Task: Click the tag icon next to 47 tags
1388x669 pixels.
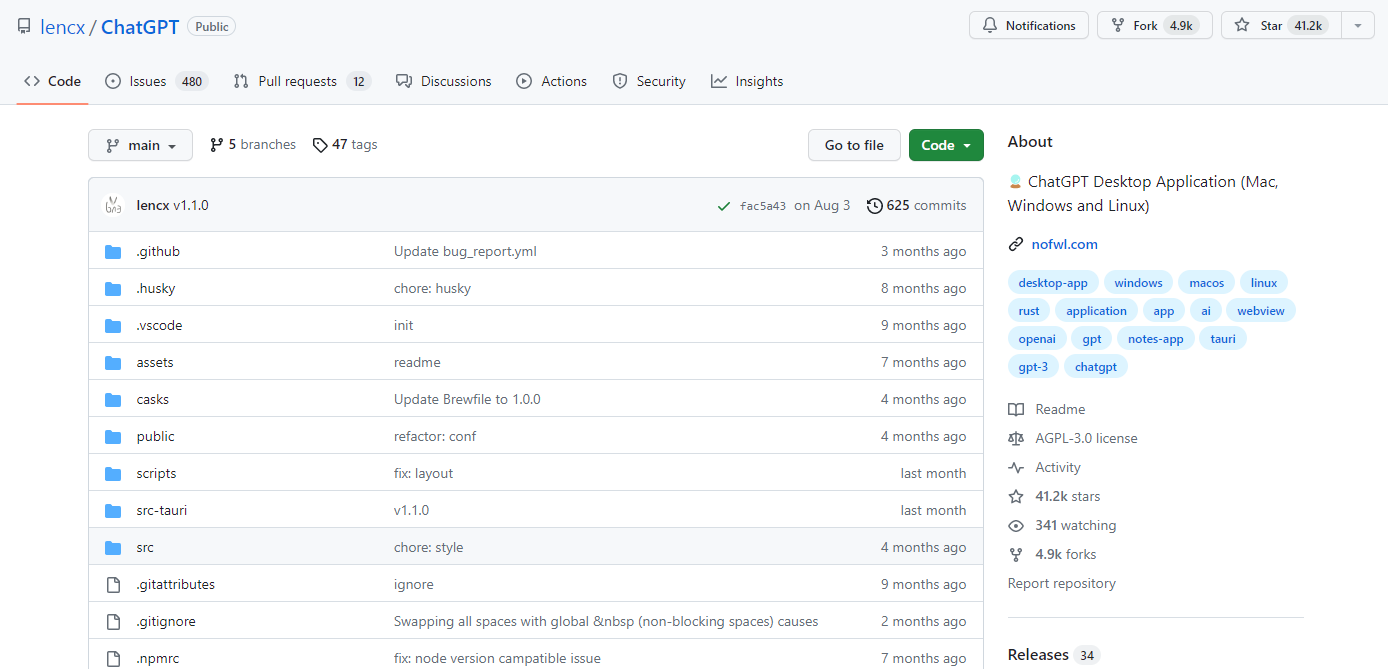Action: pos(320,145)
